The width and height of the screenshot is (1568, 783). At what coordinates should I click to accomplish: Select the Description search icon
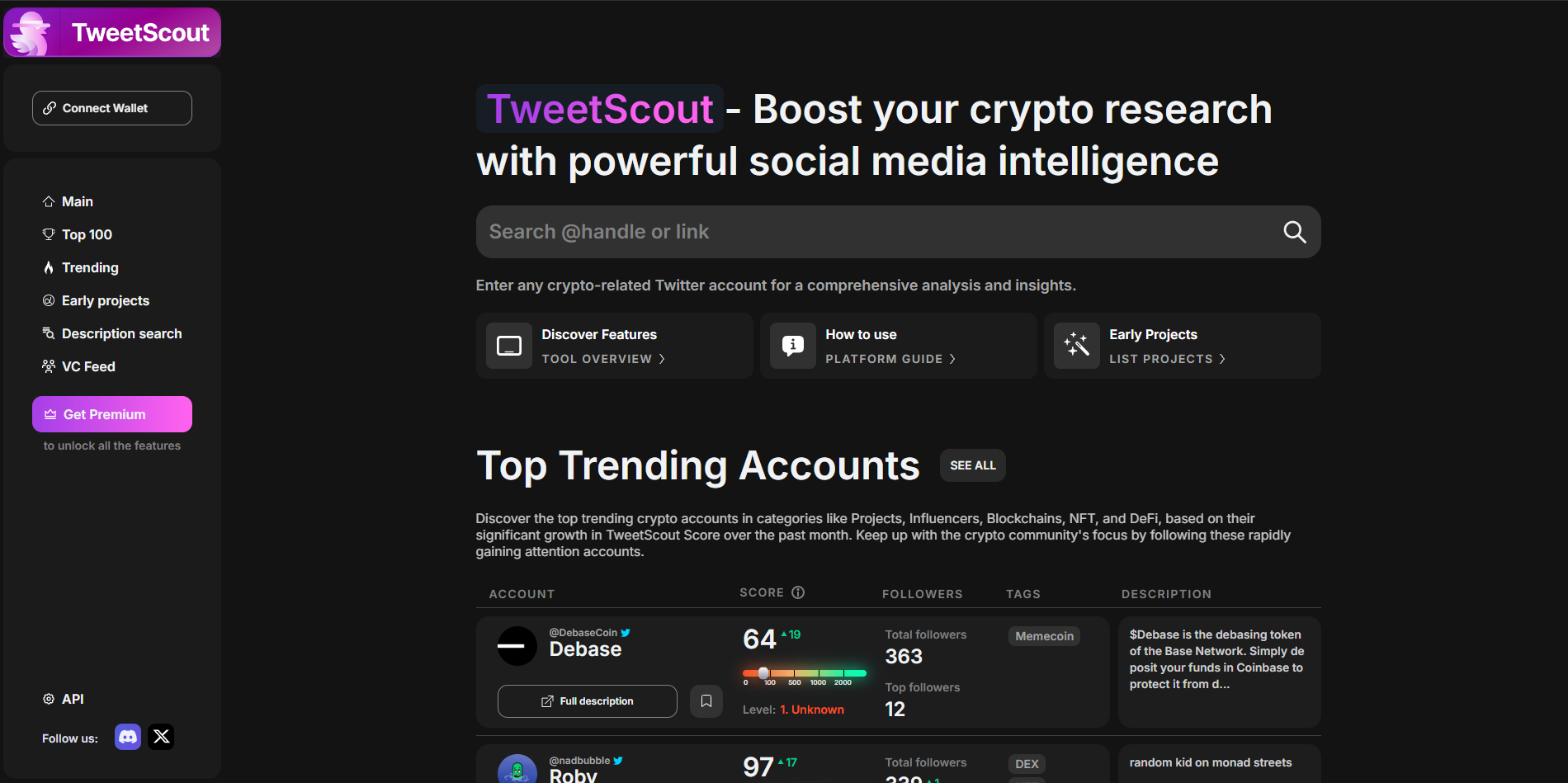[49, 333]
